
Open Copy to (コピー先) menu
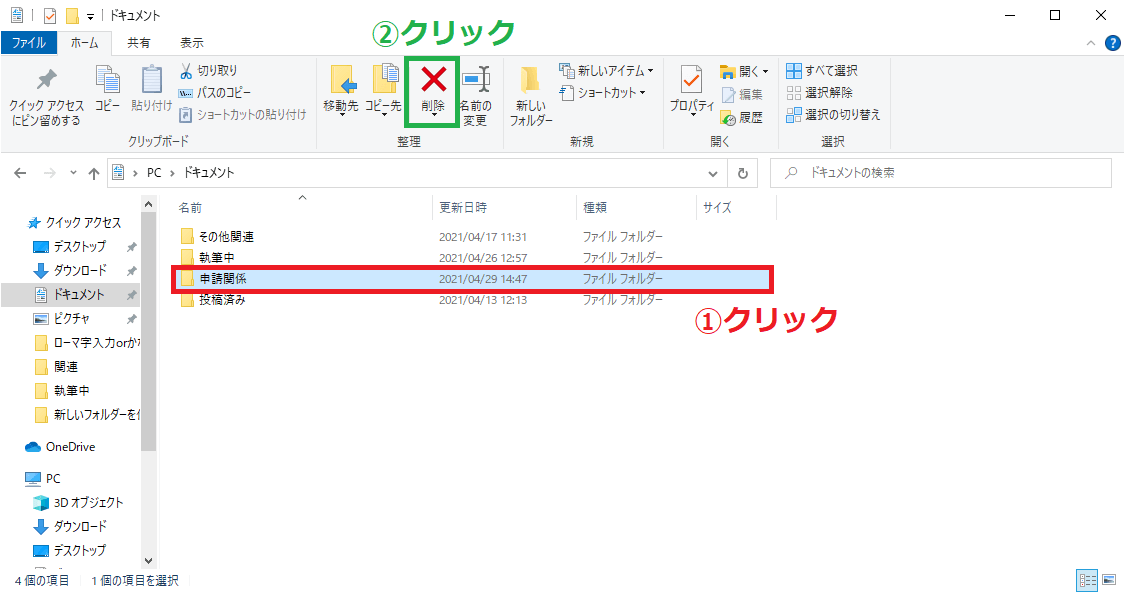click(383, 90)
